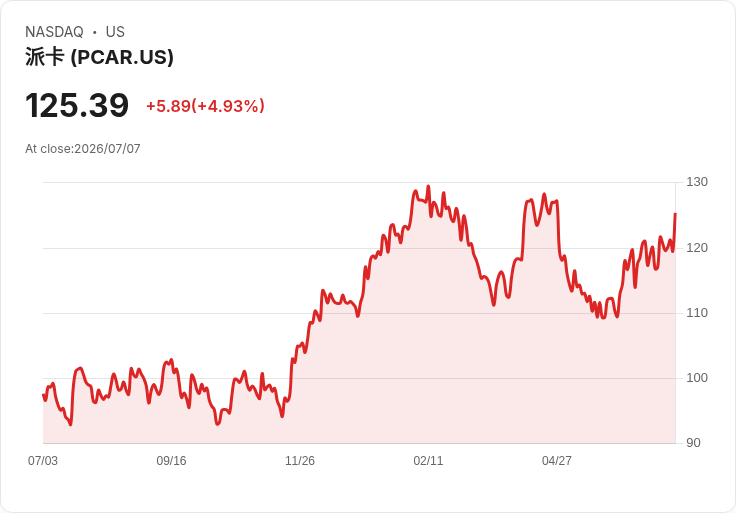Click the US market label
736x513 pixels.
(115, 32)
